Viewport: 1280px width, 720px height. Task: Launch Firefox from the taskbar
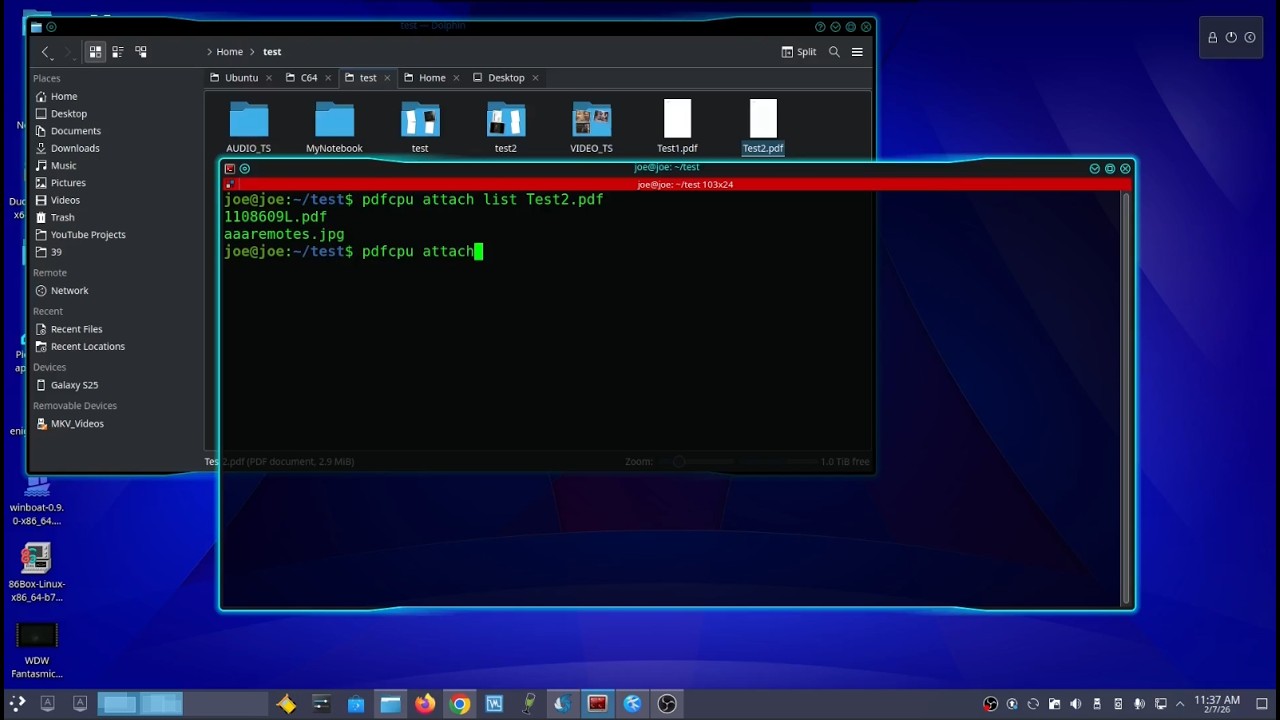[425, 704]
